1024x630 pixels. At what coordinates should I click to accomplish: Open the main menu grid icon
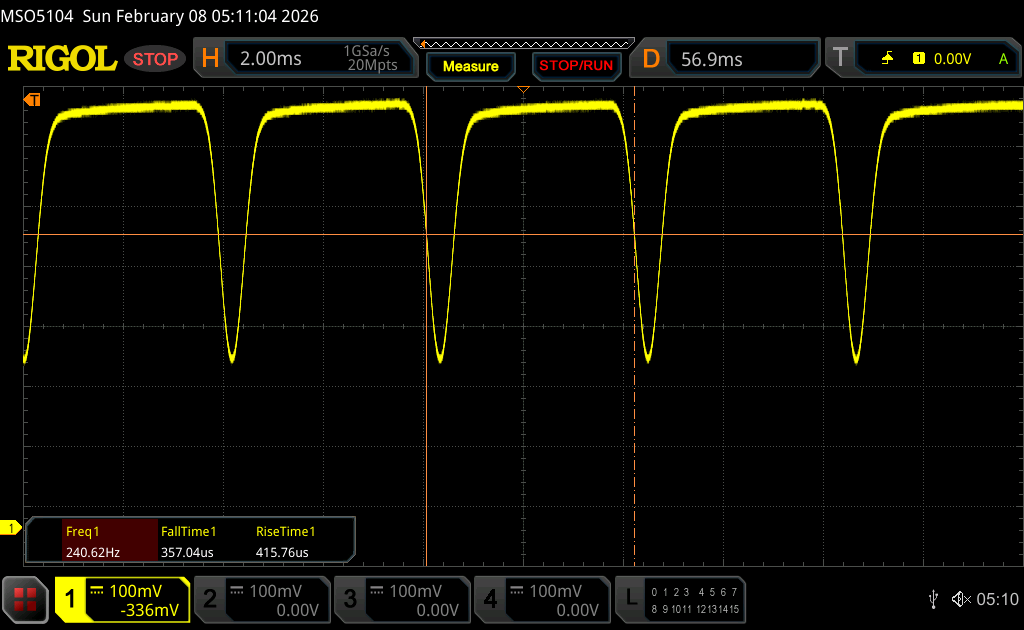[x=25, y=599]
